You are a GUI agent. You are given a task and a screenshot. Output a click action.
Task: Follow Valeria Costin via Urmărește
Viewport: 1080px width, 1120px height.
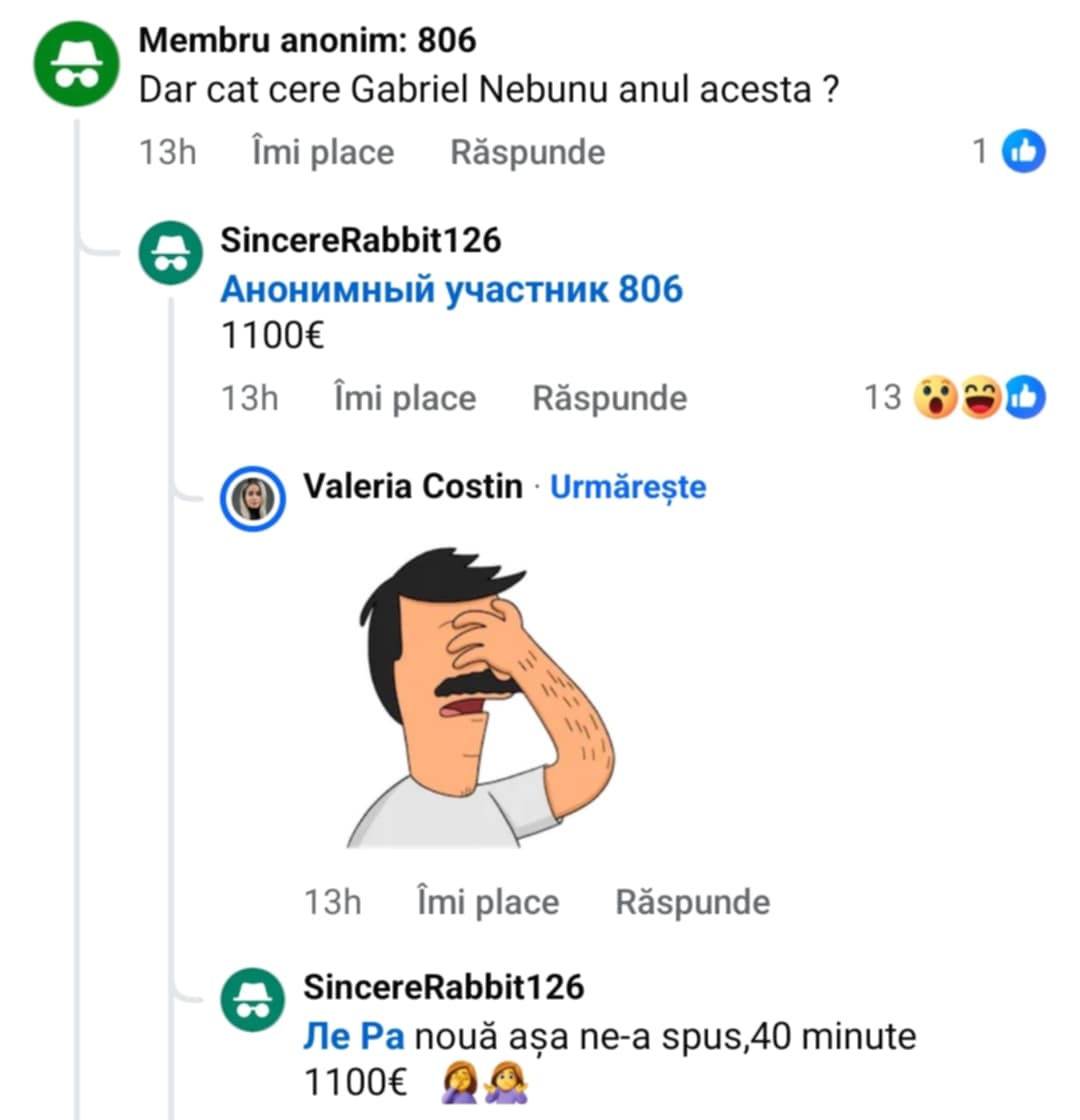tap(628, 487)
